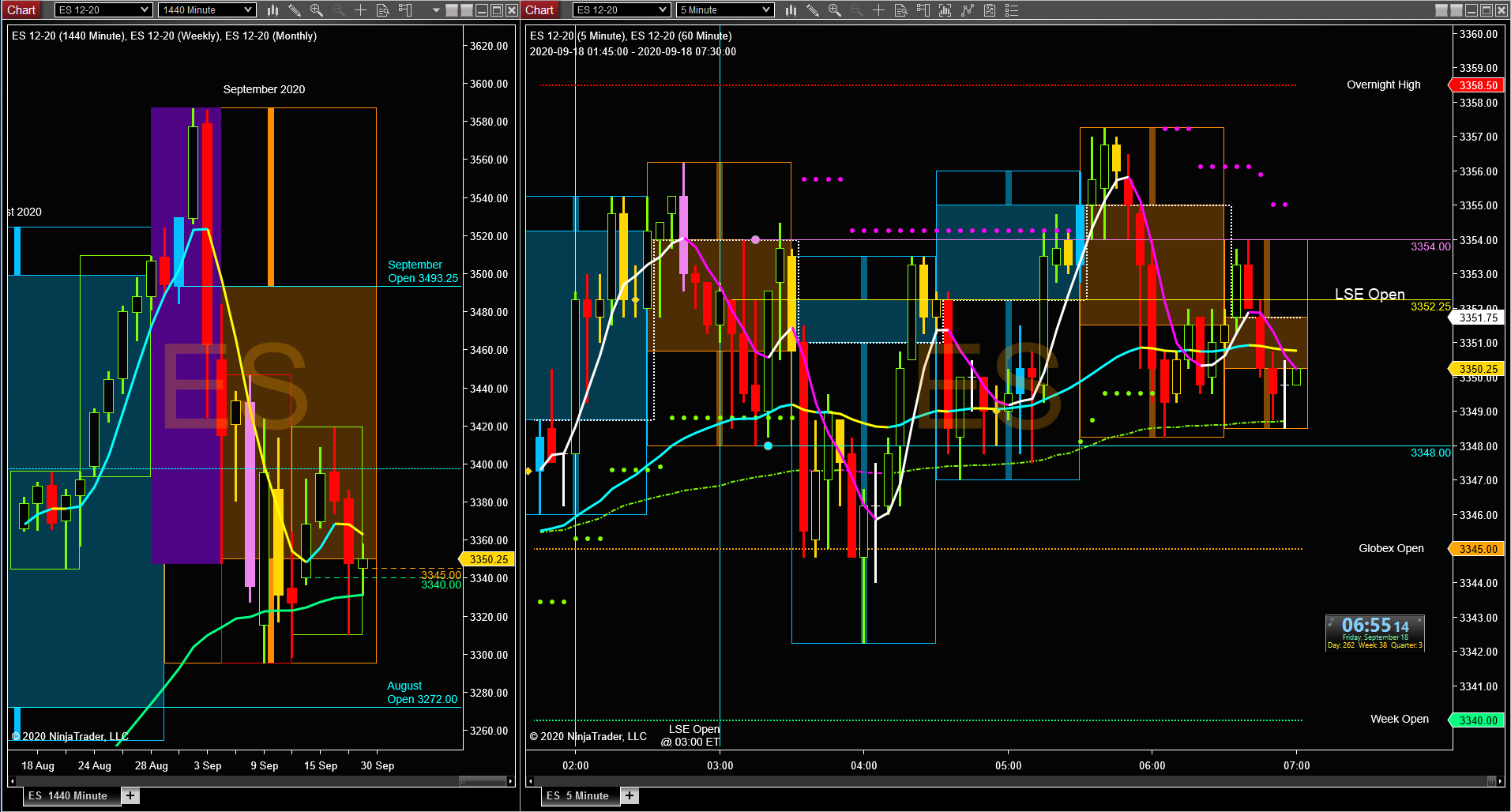Click left arrow of left chart scrollbar
The image size is (1511, 812).
point(12,781)
